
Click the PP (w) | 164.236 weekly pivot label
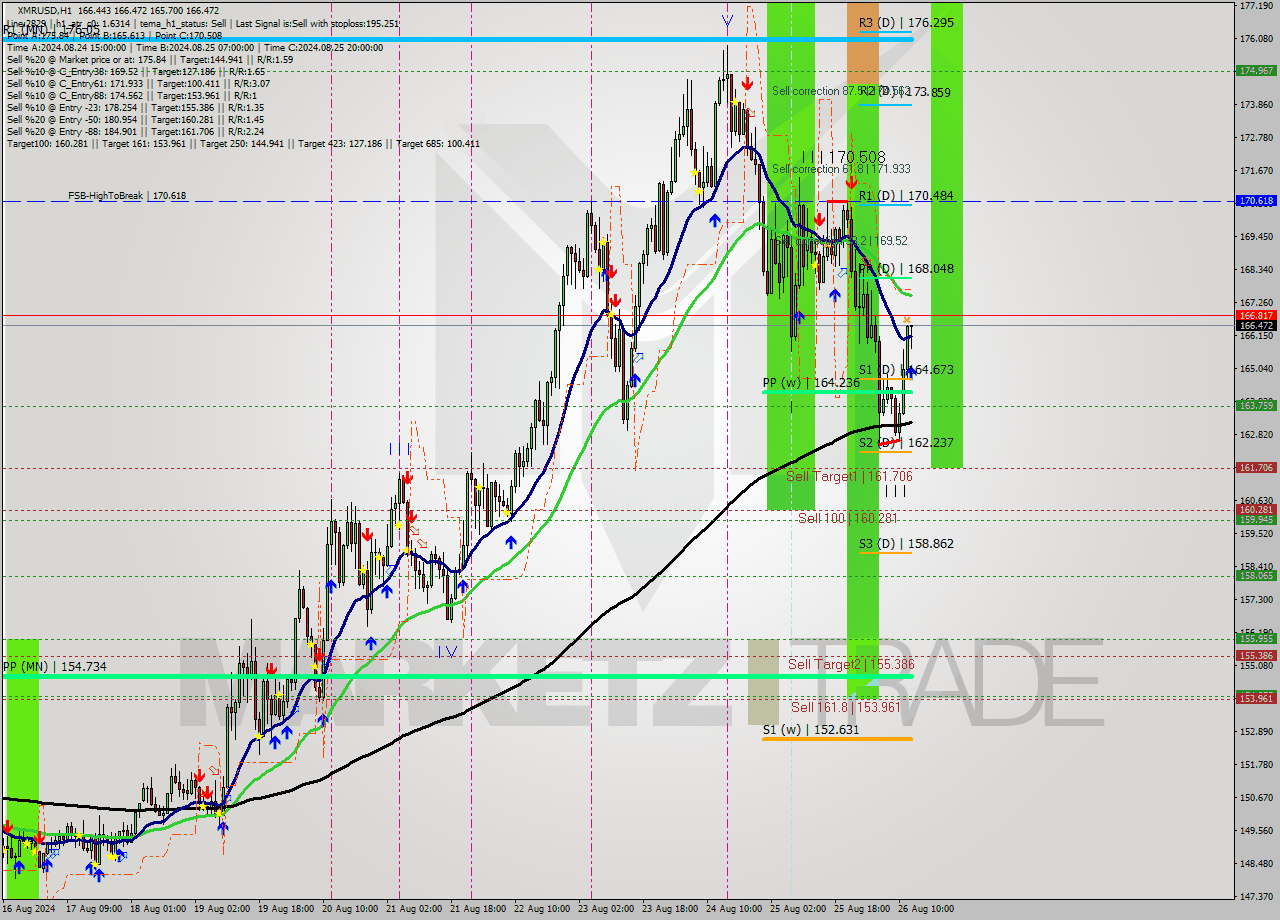point(811,383)
